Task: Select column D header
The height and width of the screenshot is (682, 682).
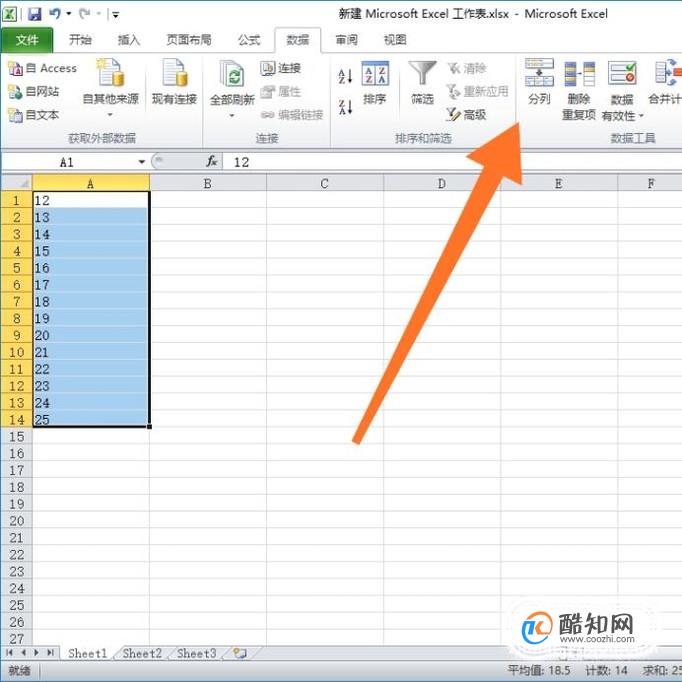Action: click(441, 183)
